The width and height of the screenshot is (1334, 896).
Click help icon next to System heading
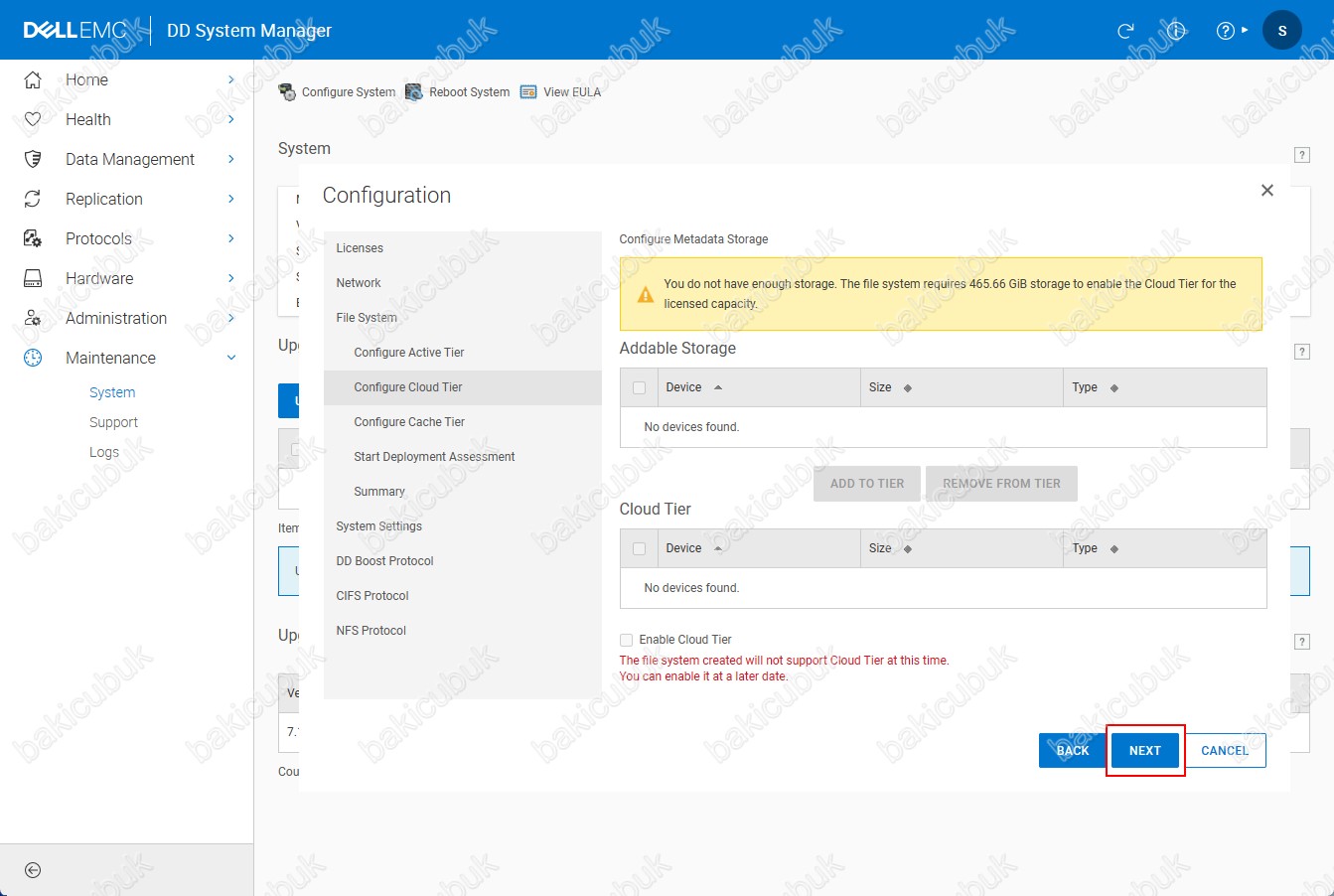(x=1302, y=155)
